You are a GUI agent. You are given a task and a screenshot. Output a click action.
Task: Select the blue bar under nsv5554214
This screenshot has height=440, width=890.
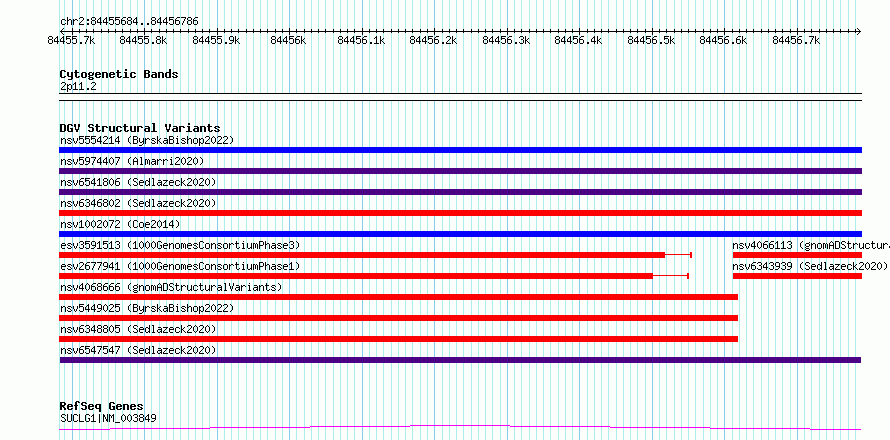coord(460,150)
